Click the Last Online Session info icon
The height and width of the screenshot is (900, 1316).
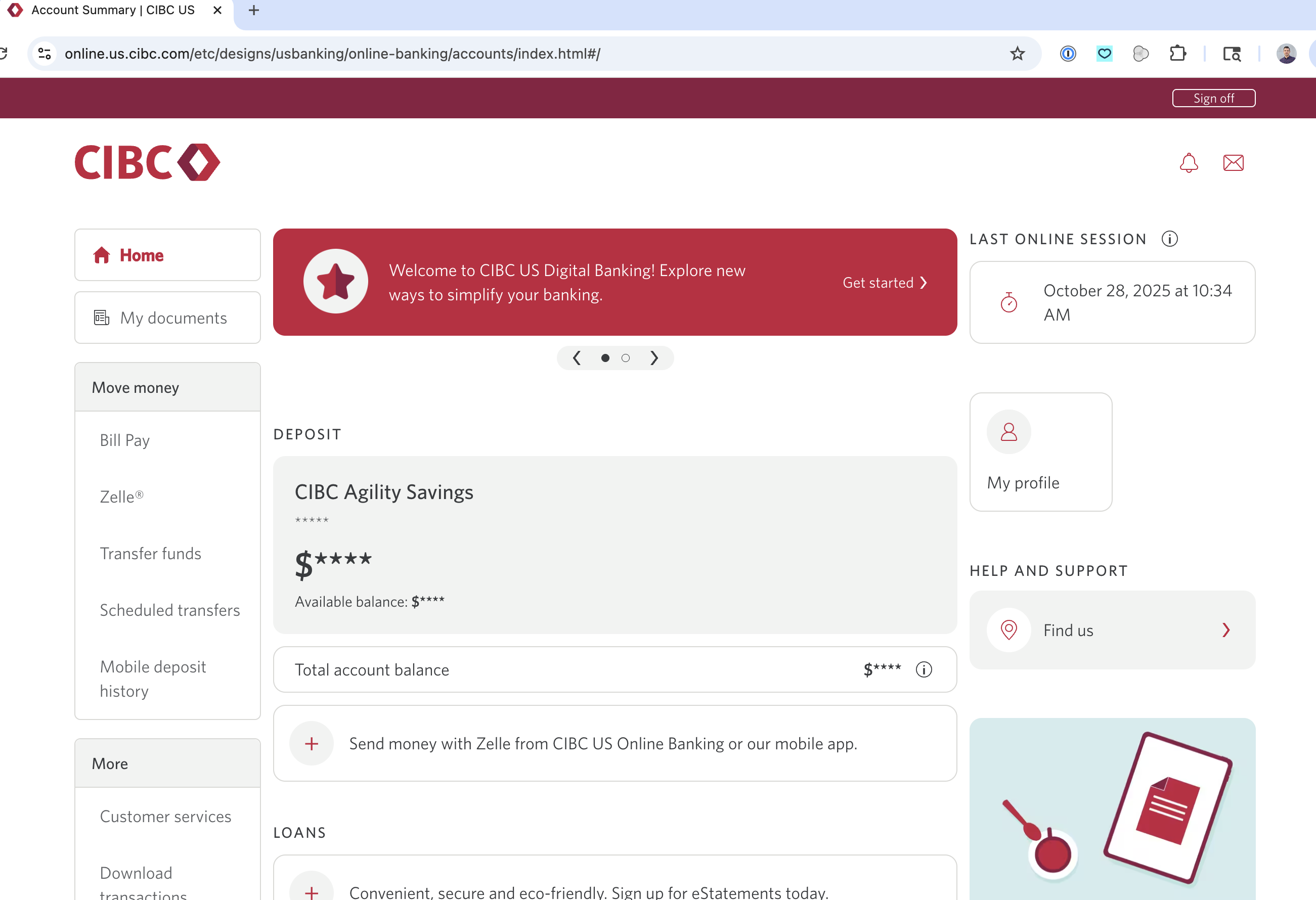click(1169, 239)
